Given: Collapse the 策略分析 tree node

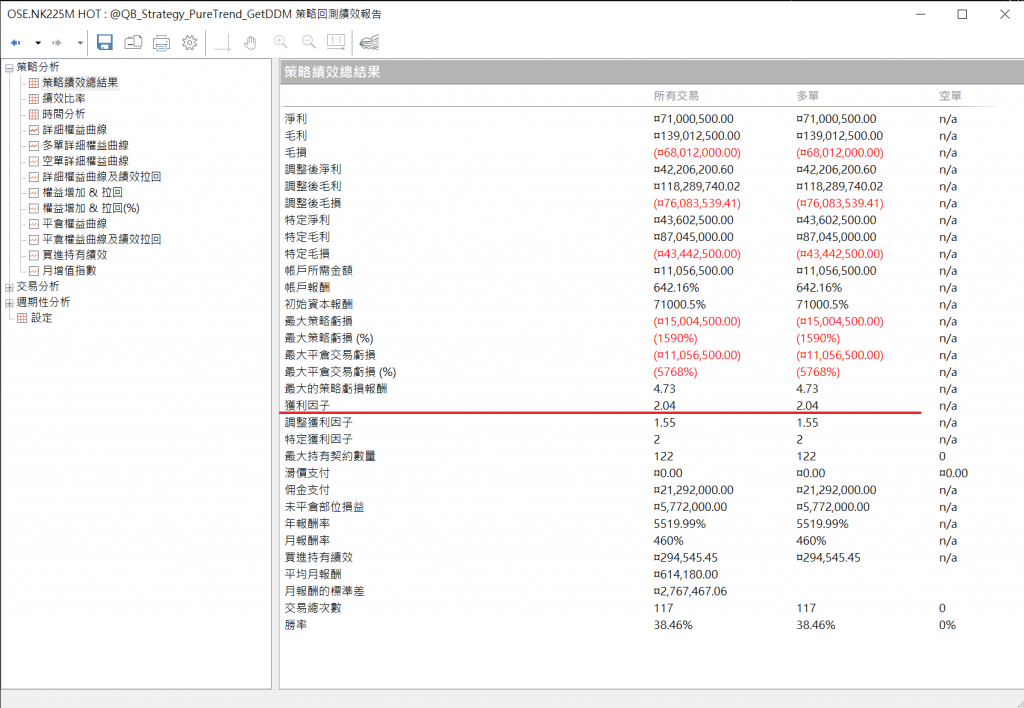Looking at the screenshot, I should [9, 67].
